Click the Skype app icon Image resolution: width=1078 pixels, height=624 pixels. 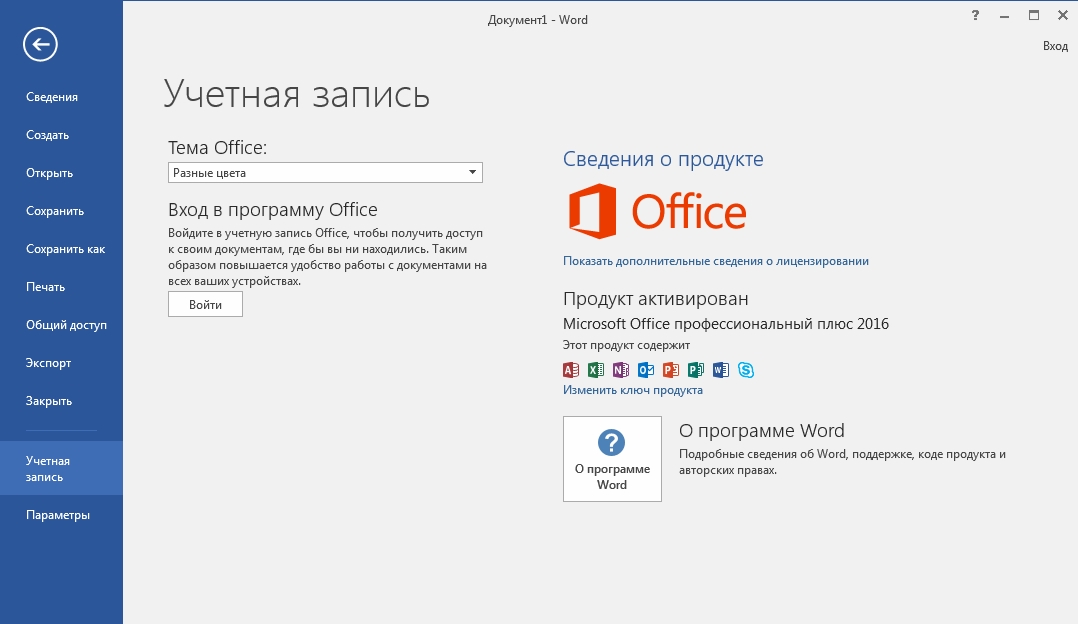746,370
